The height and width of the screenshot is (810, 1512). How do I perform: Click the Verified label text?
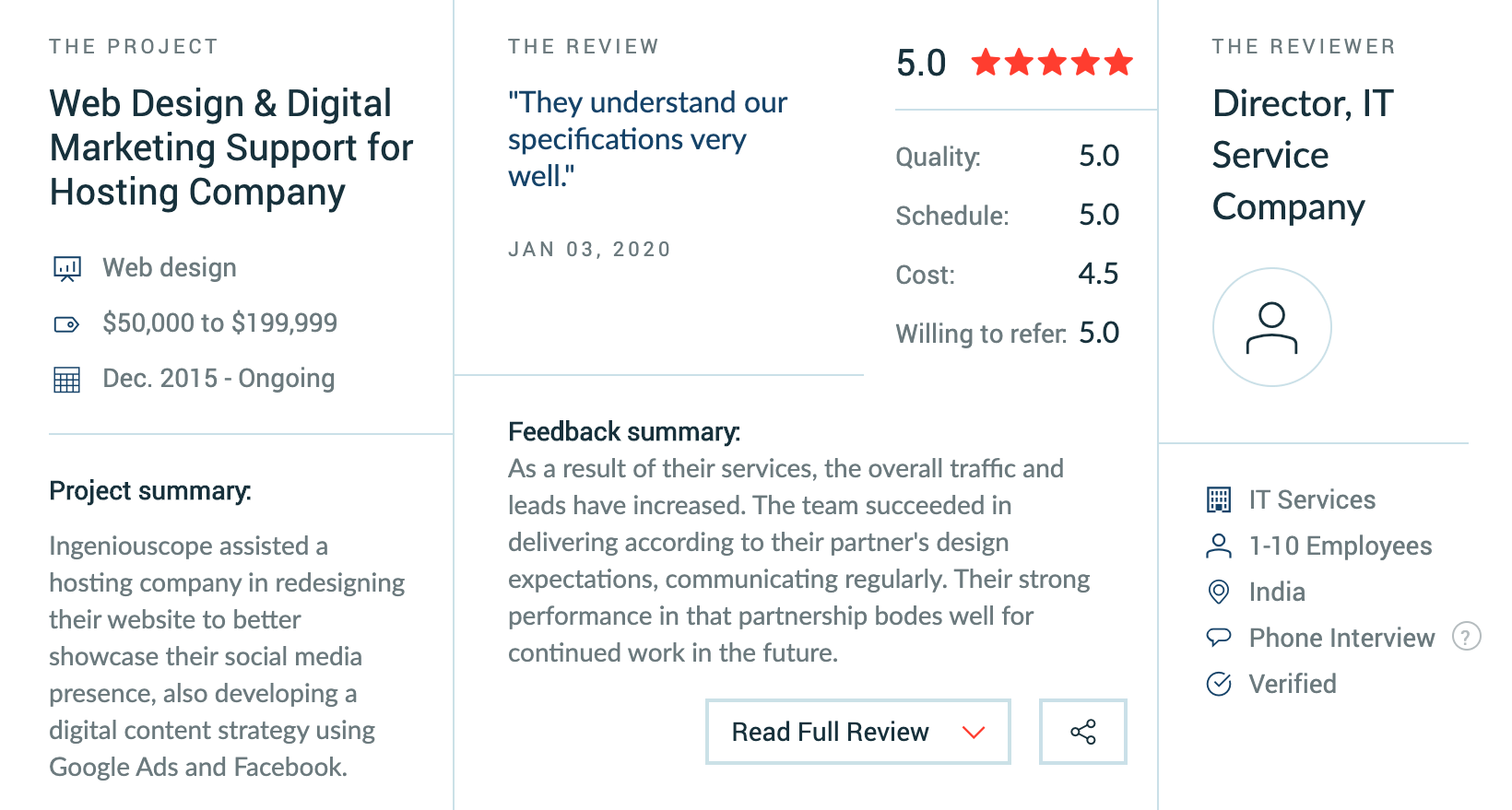pyautogui.click(x=1293, y=684)
